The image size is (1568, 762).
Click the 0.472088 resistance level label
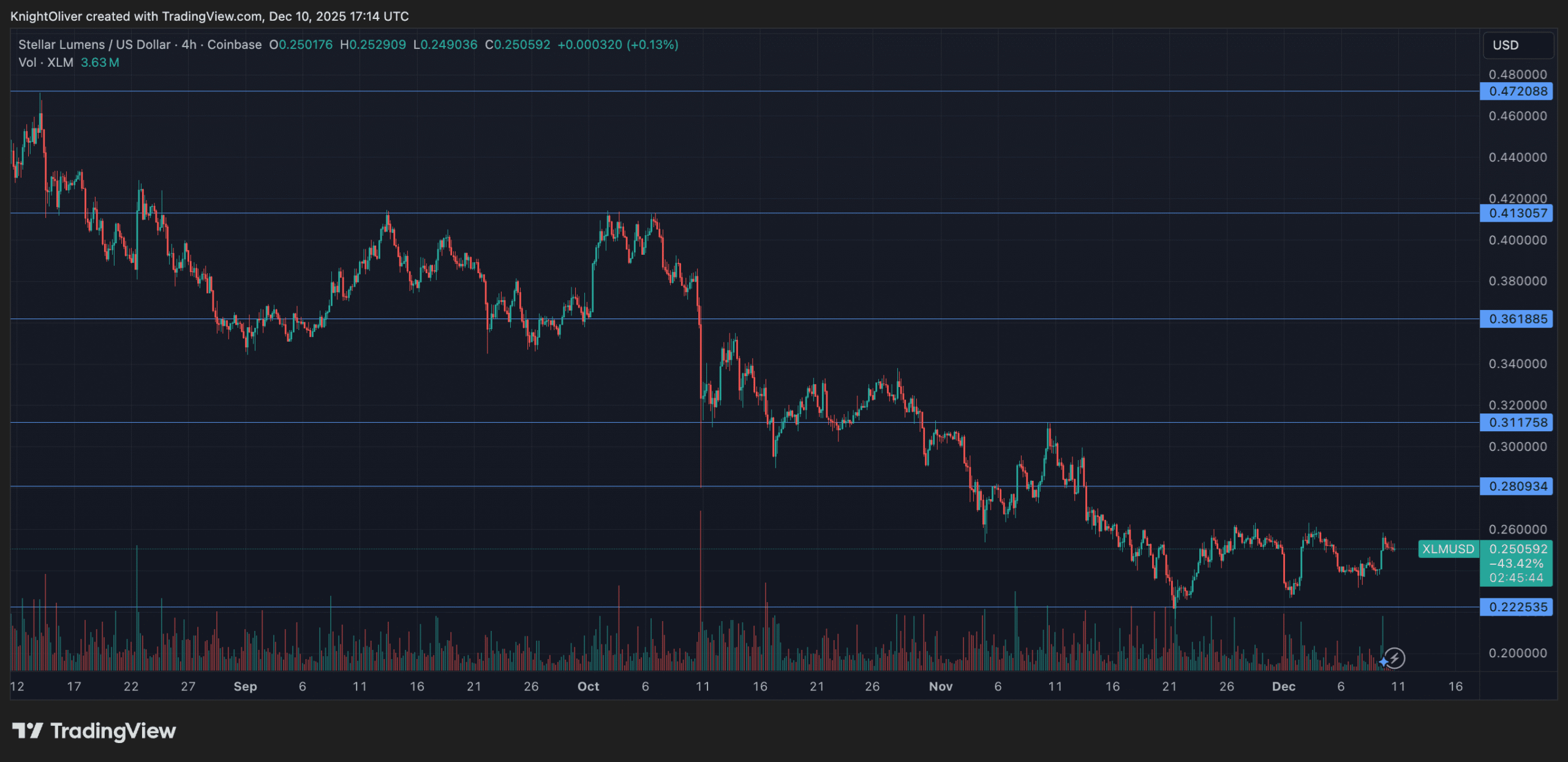[1518, 91]
